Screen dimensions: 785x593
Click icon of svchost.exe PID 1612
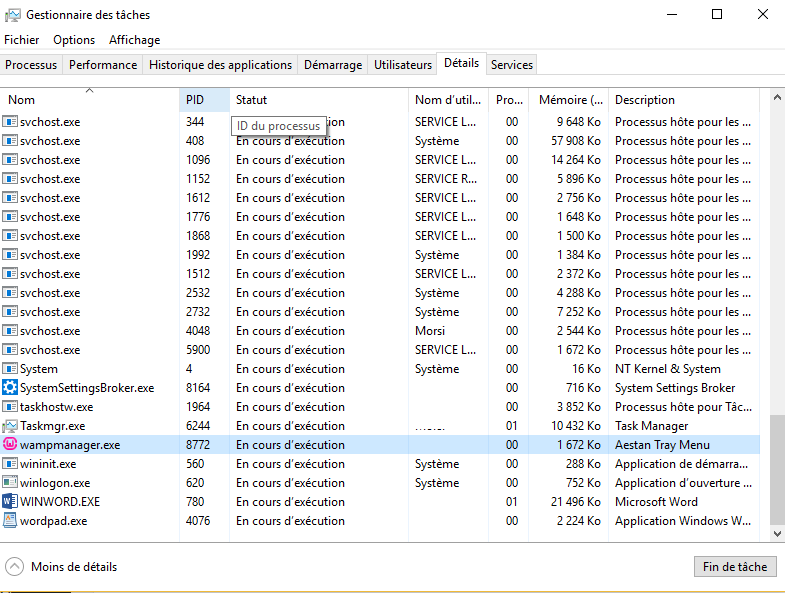tap(10, 198)
